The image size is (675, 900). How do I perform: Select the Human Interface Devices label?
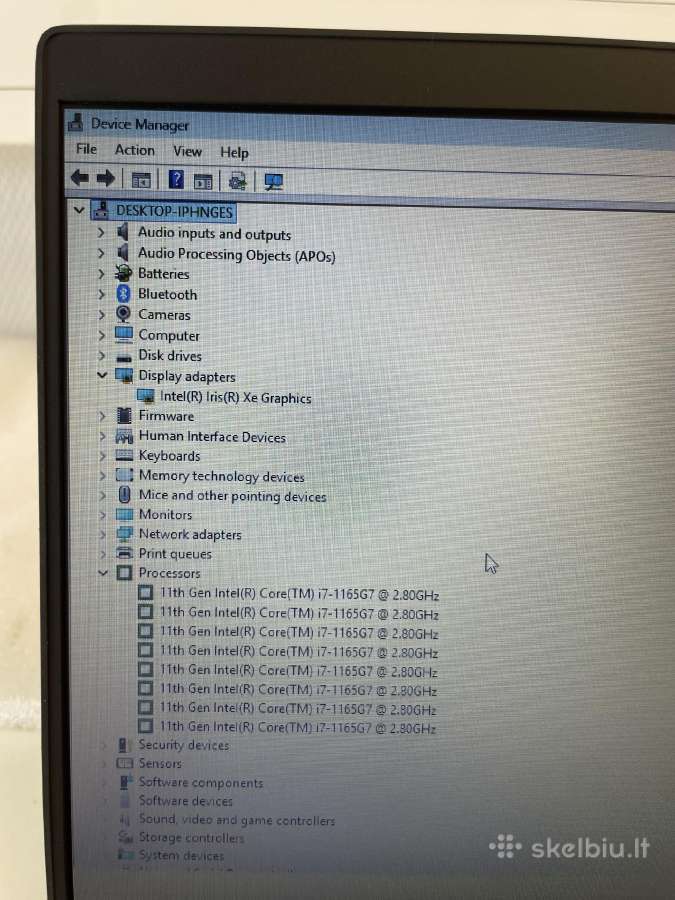pyautogui.click(x=212, y=437)
